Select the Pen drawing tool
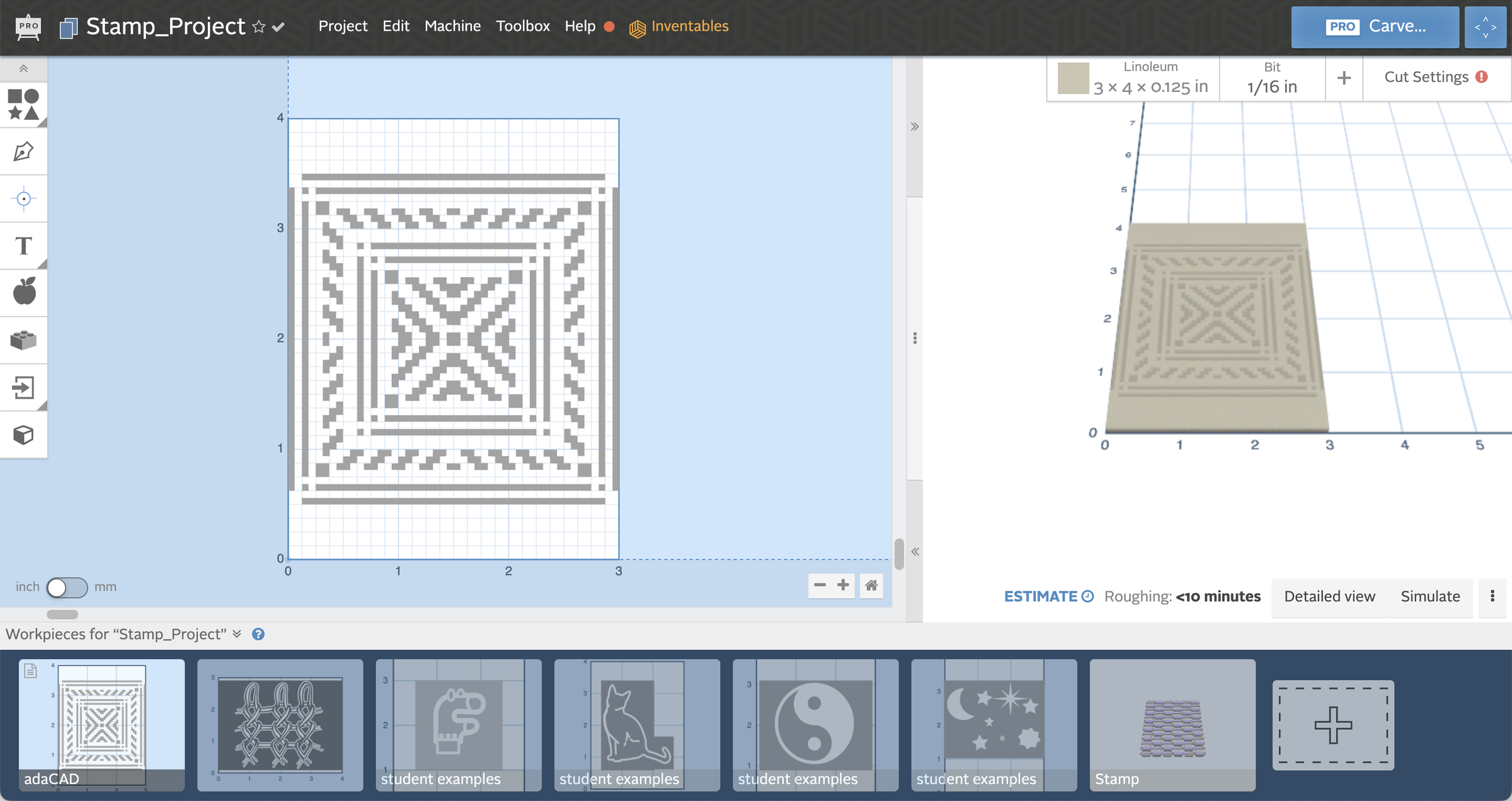Viewport: 1512px width, 801px height. (x=23, y=151)
